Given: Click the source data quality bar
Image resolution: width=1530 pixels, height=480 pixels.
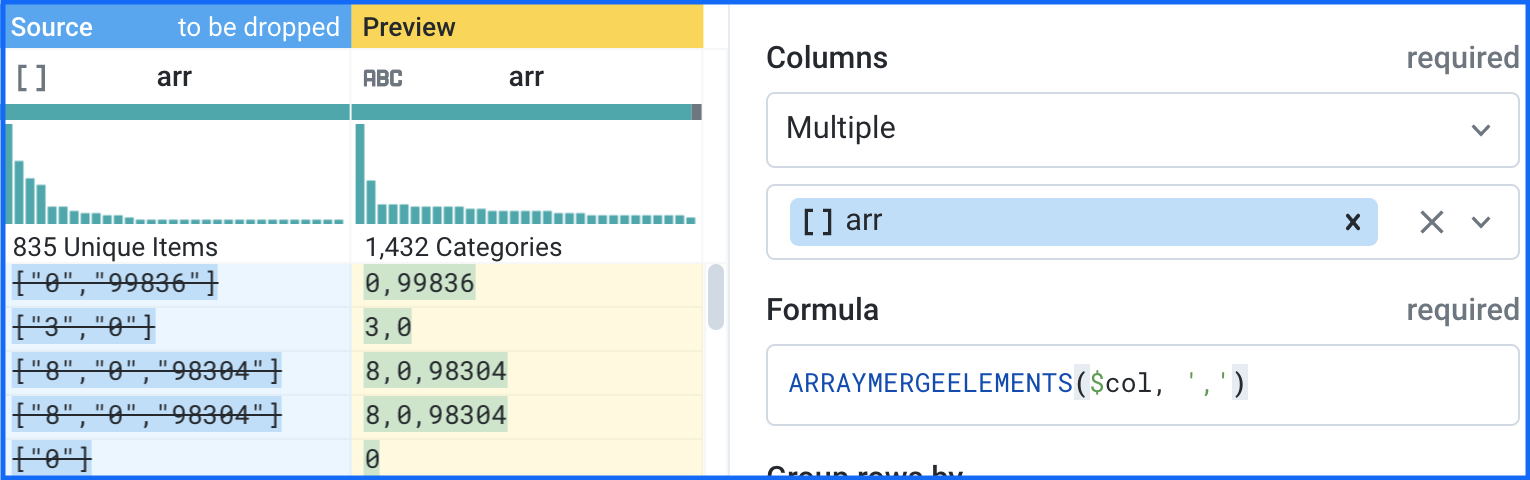Looking at the screenshot, I should coord(177,112).
